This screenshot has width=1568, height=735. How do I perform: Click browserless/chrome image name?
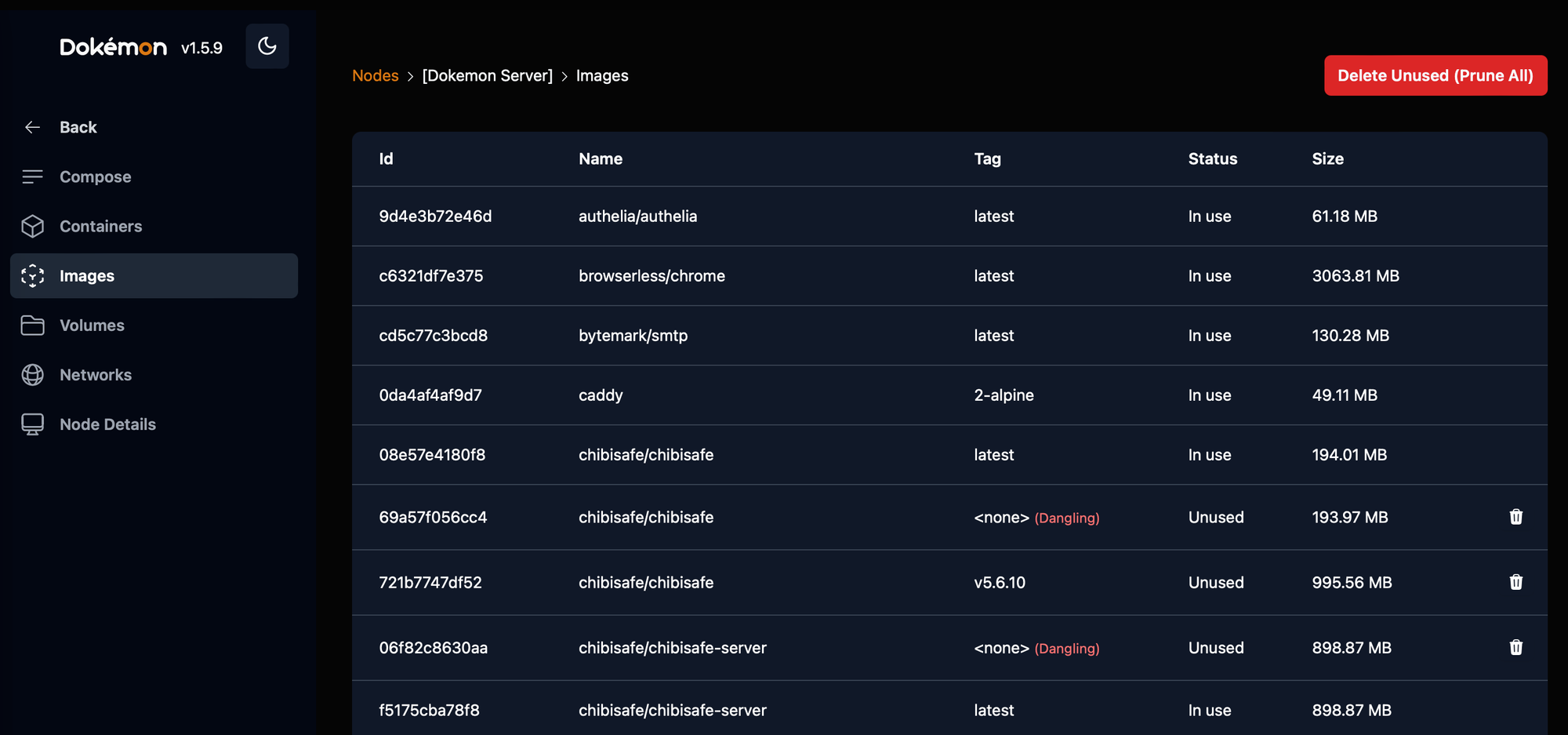[x=652, y=275]
